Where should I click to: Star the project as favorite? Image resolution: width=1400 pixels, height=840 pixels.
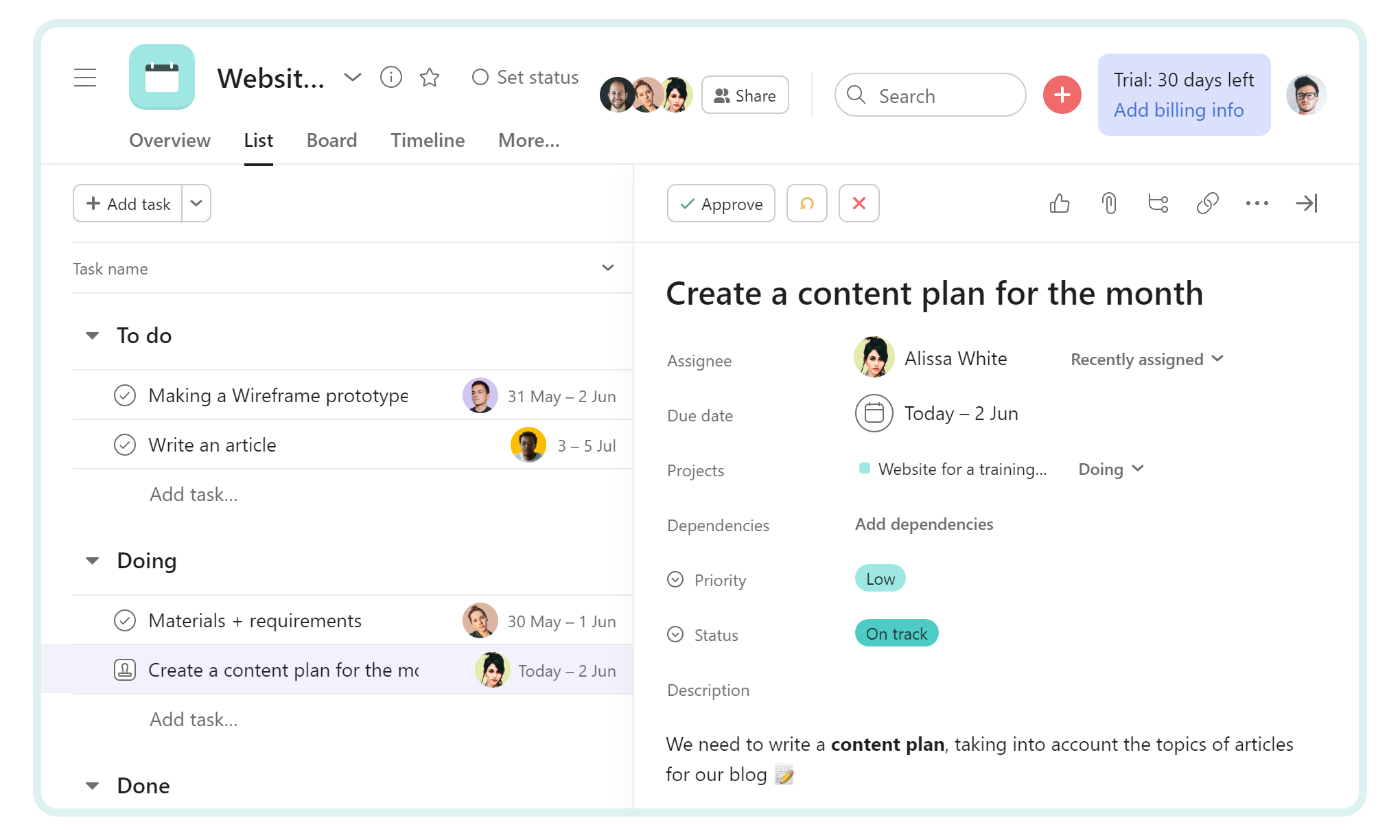coord(430,78)
